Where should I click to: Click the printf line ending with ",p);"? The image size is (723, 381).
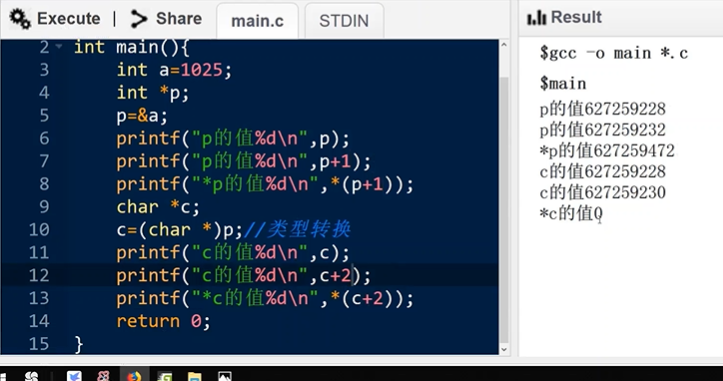(x=233, y=138)
